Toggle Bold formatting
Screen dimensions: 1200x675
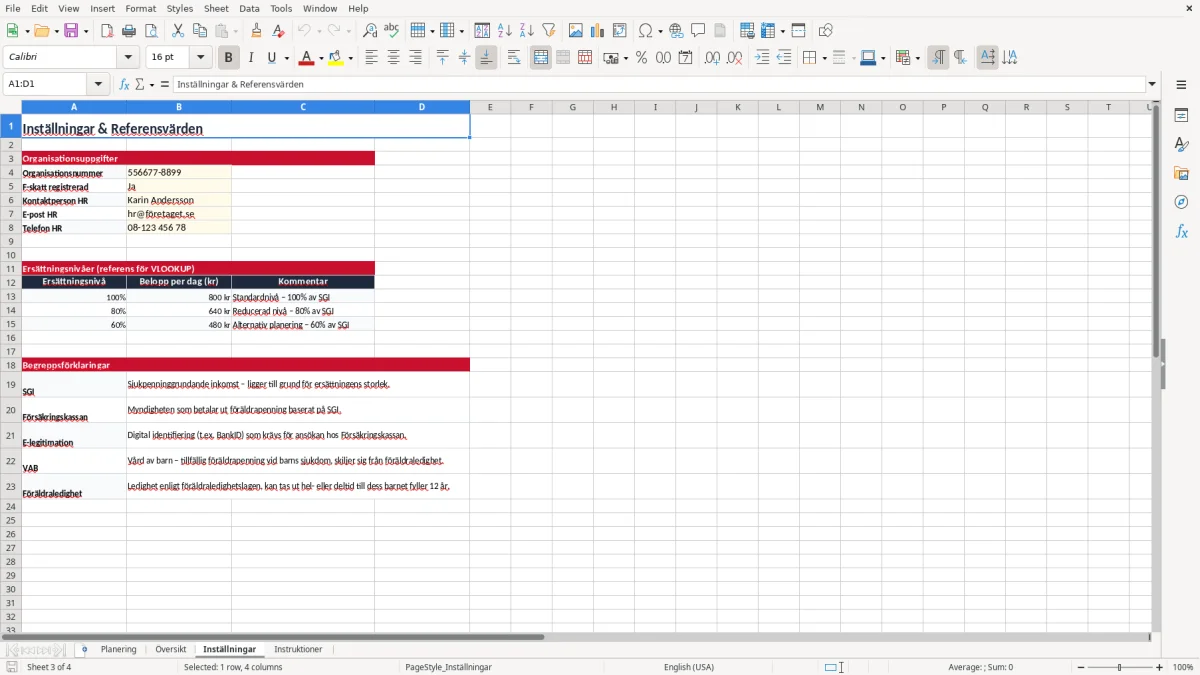click(x=229, y=58)
